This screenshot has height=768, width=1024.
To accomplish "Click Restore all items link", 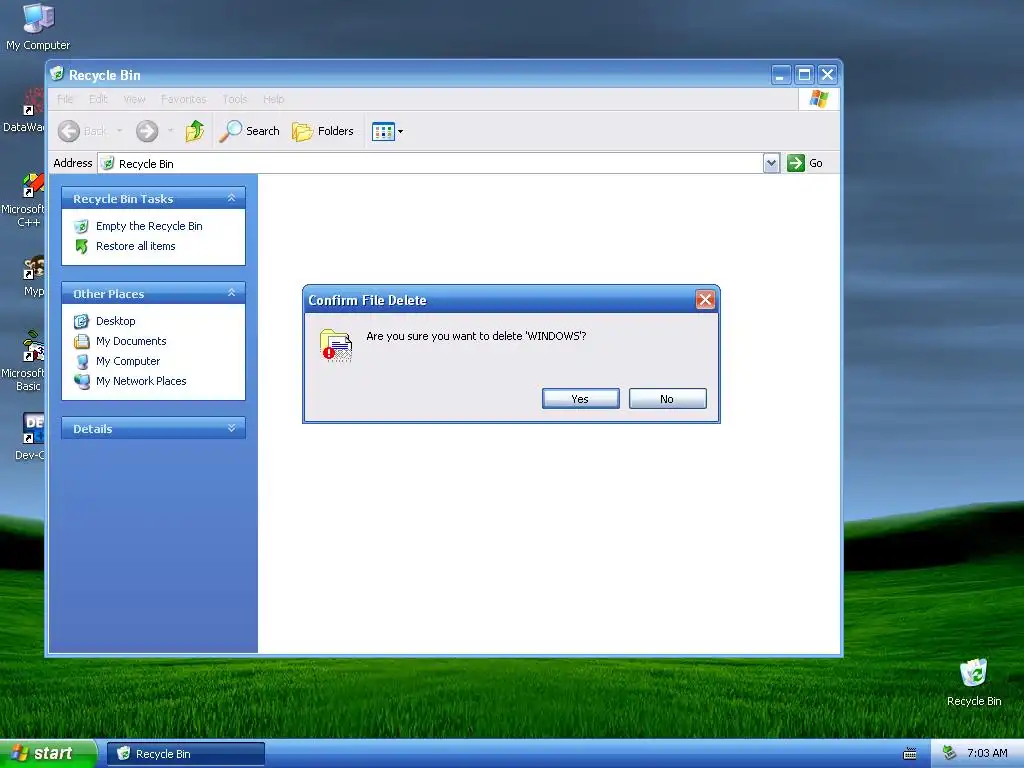I will coord(135,246).
